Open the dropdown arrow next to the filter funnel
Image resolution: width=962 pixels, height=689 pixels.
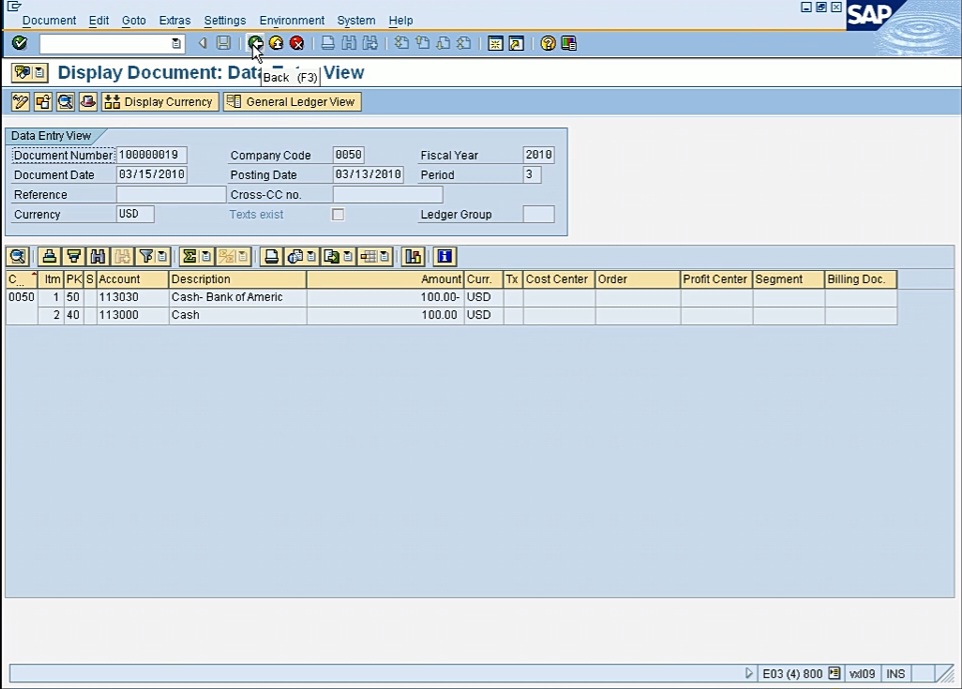(162, 256)
